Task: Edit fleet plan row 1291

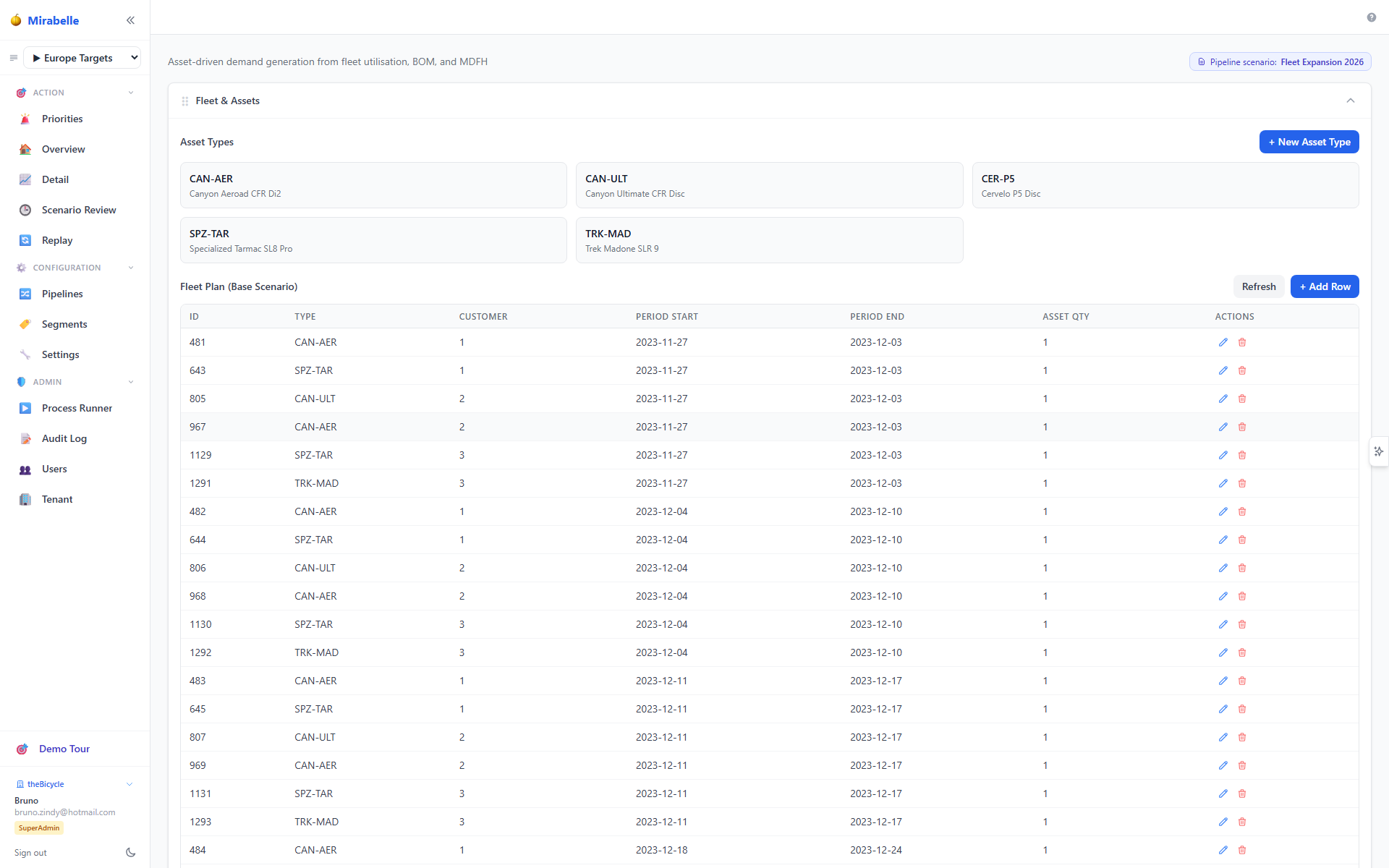Action: click(1223, 483)
